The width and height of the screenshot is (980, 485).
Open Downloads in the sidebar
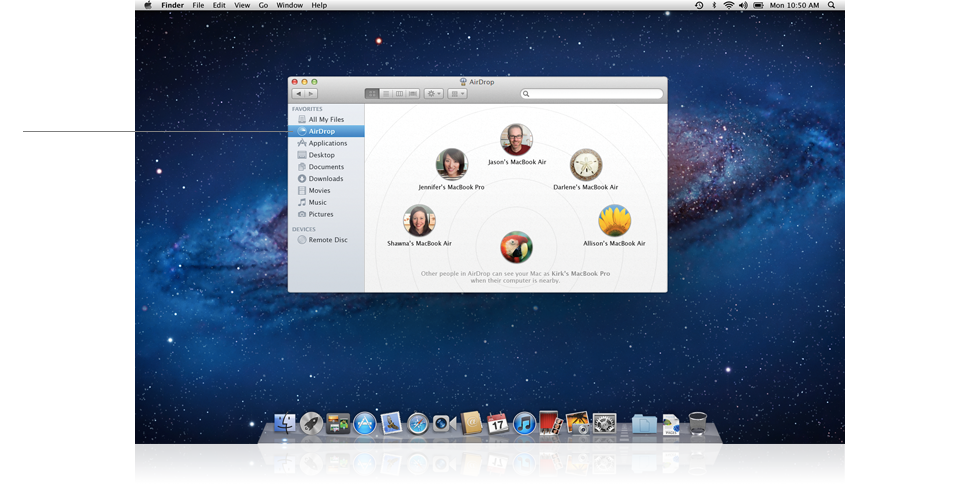[325, 179]
